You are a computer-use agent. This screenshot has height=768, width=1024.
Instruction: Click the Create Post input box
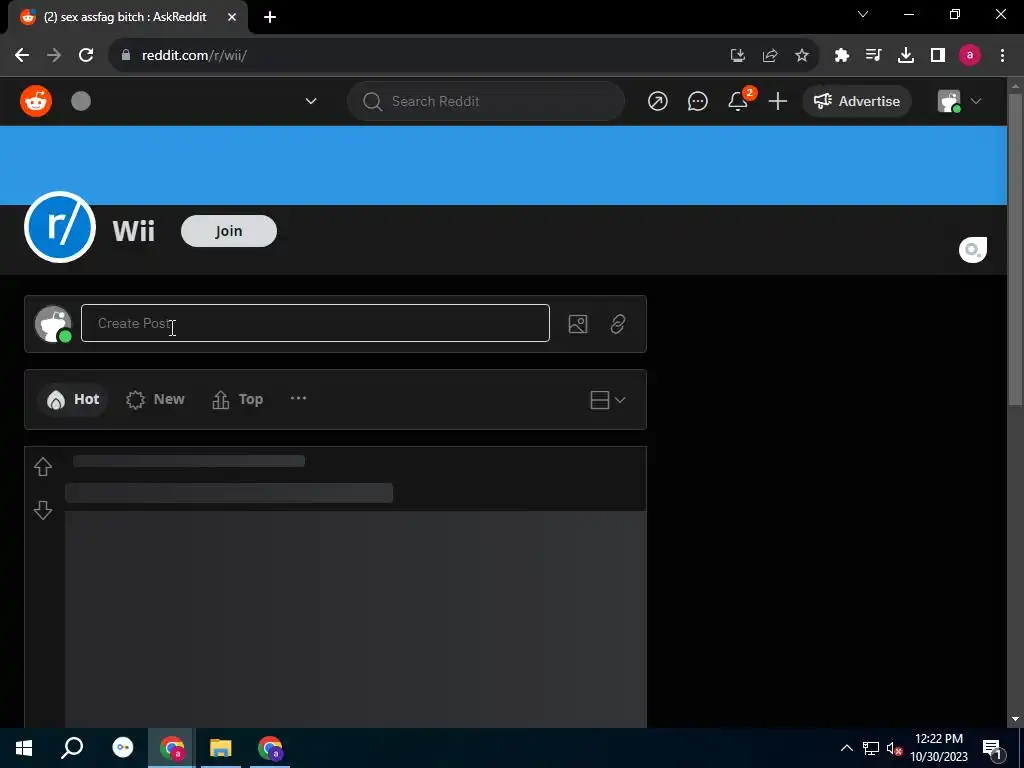click(x=315, y=323)
